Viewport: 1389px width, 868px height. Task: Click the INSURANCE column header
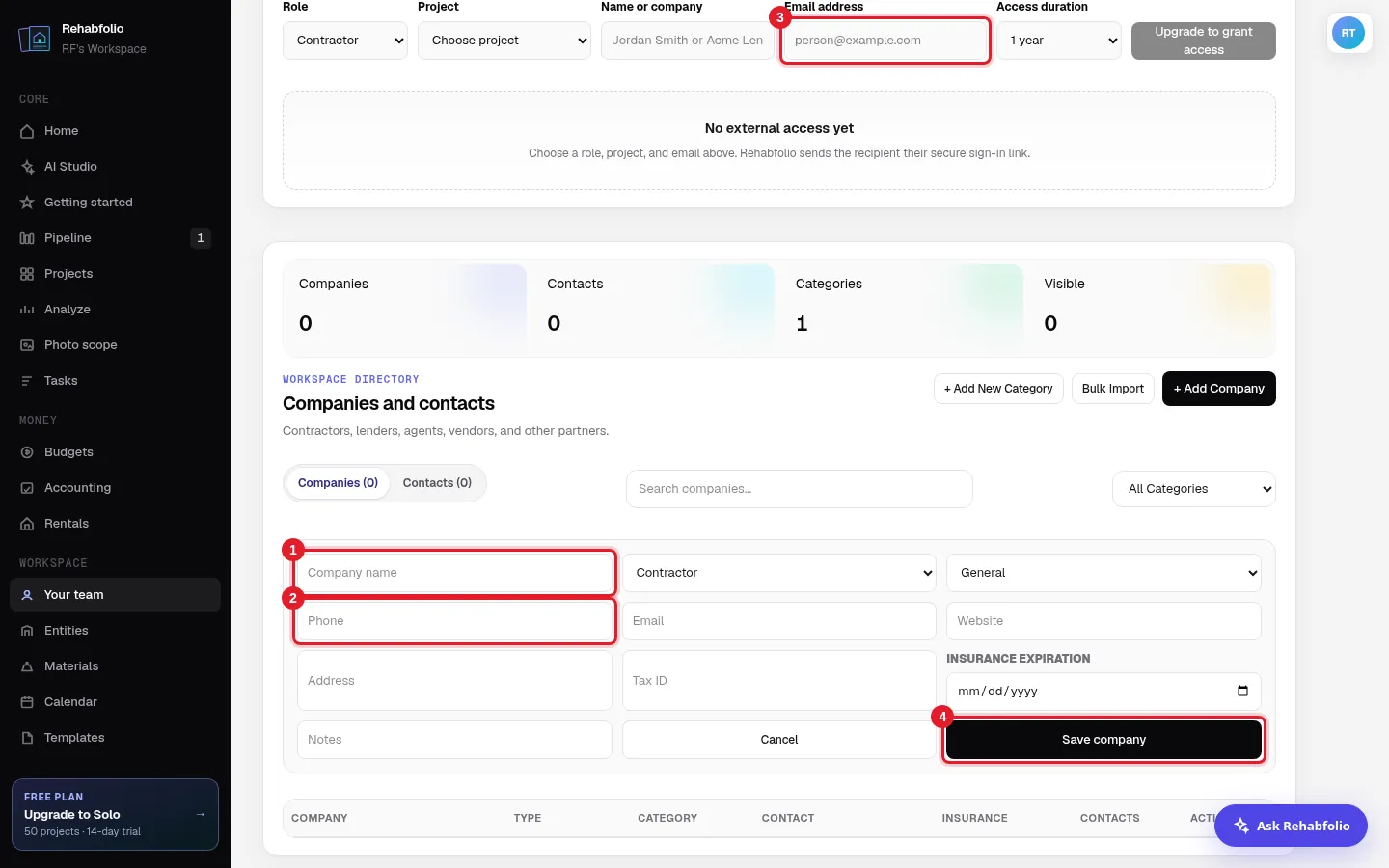(x=974, y=818)
